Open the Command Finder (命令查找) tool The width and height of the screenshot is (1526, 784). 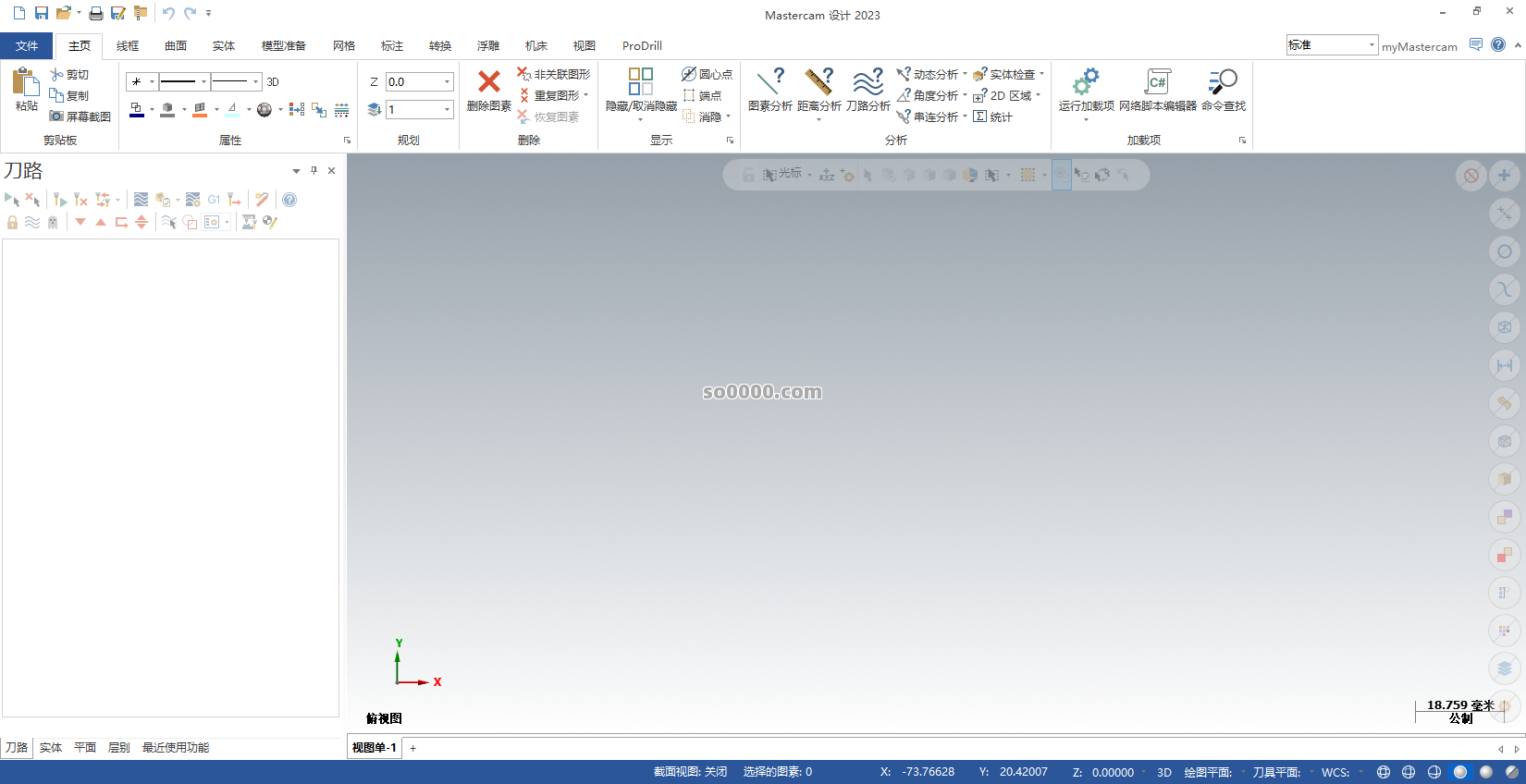(x=1223, y=82)
